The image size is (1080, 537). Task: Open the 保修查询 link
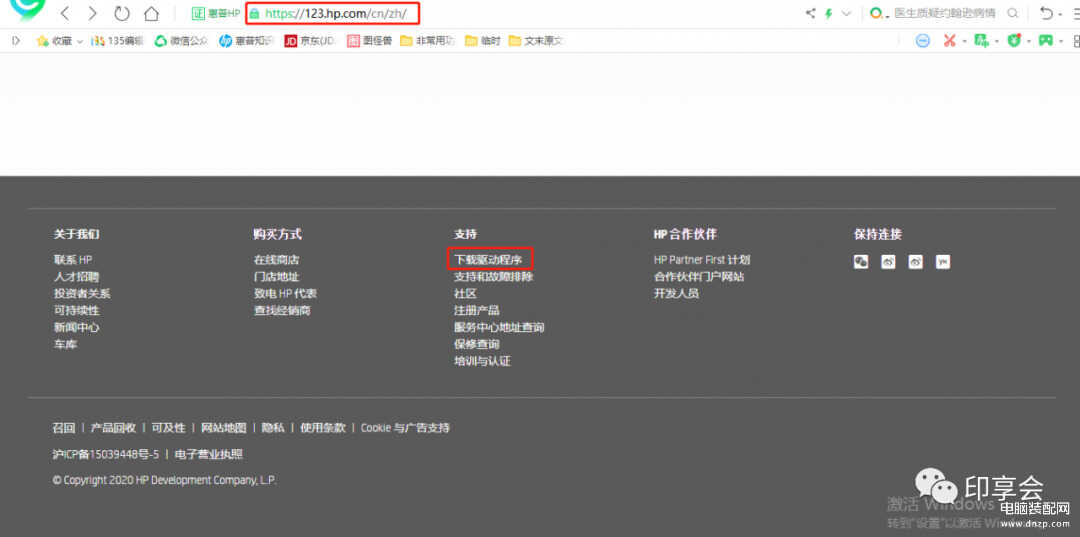476,344
